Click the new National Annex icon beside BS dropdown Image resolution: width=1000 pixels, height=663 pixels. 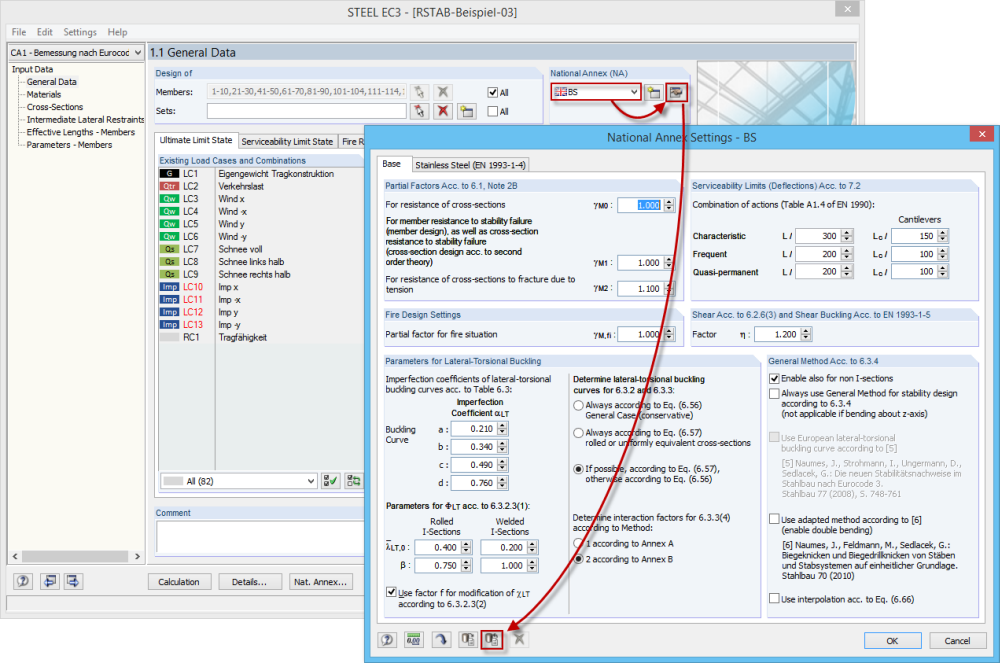(x=653, y=92)
